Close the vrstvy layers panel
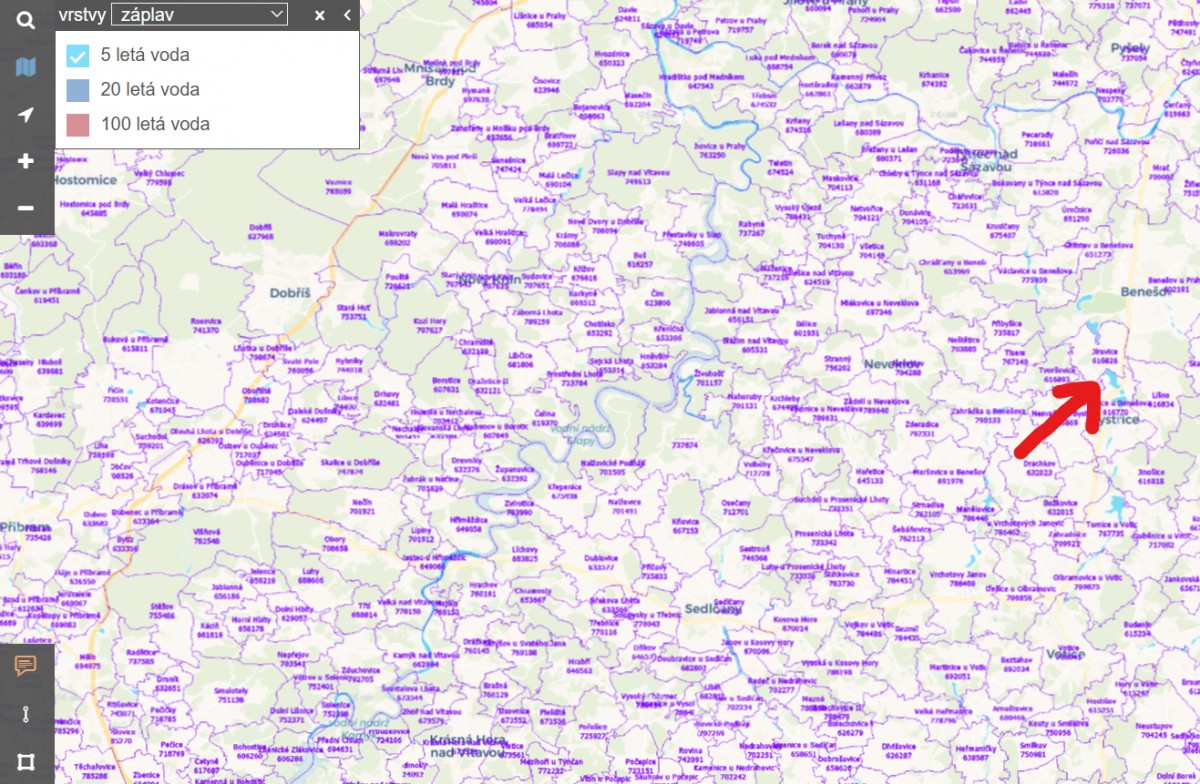 point(320,15)
